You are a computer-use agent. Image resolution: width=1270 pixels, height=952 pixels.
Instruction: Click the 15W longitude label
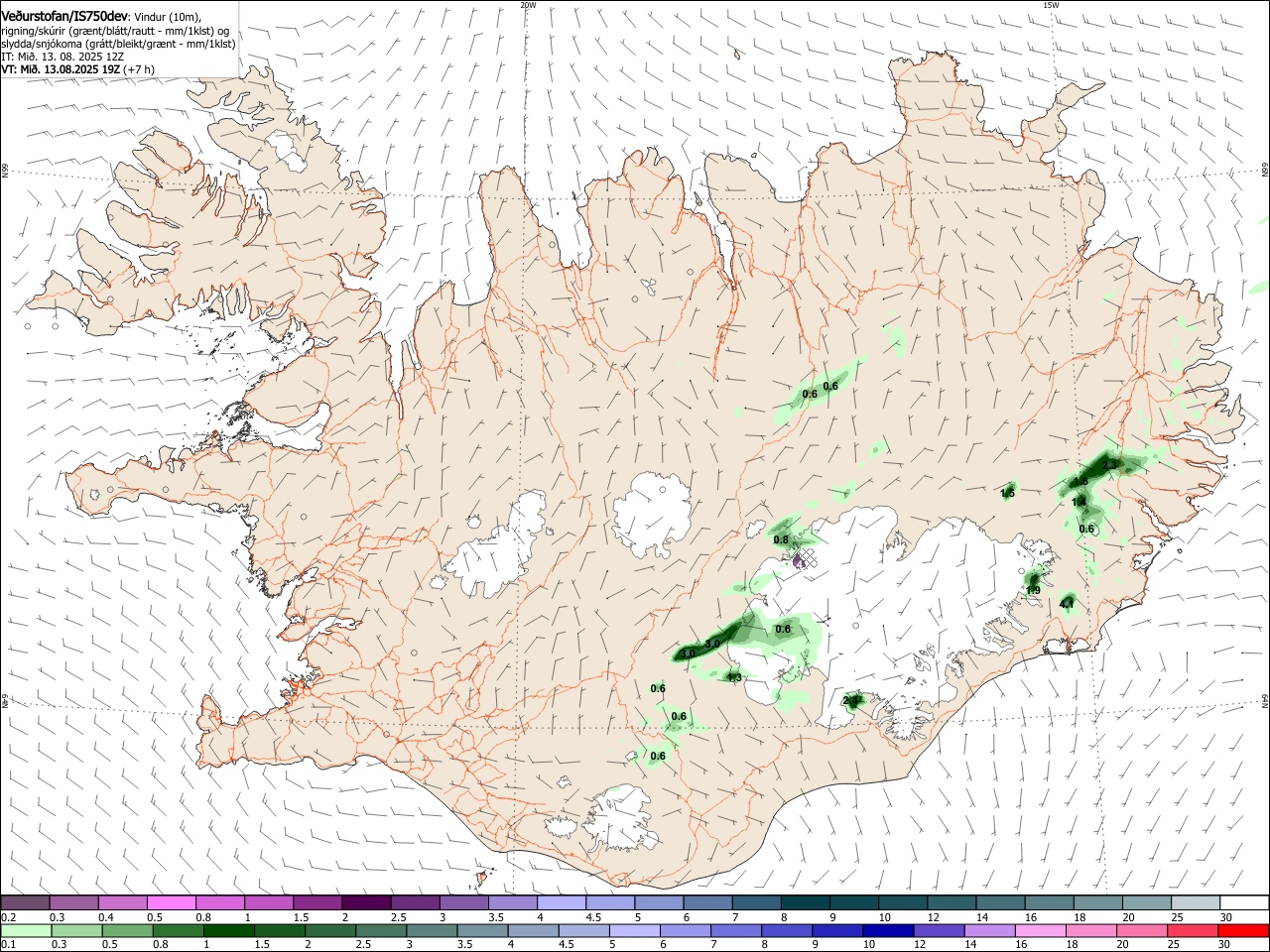[1051, 5]
